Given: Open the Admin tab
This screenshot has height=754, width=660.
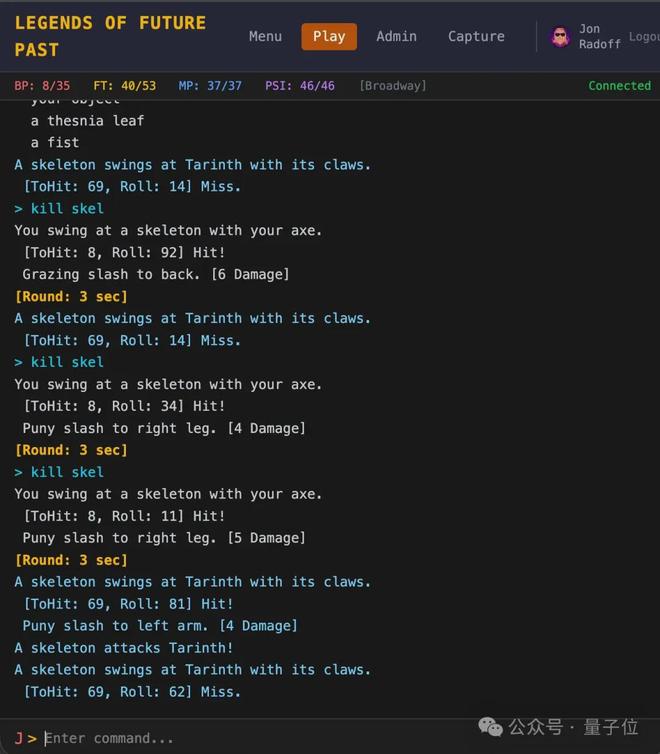Looking at the screenshot, I should point(396,36).
